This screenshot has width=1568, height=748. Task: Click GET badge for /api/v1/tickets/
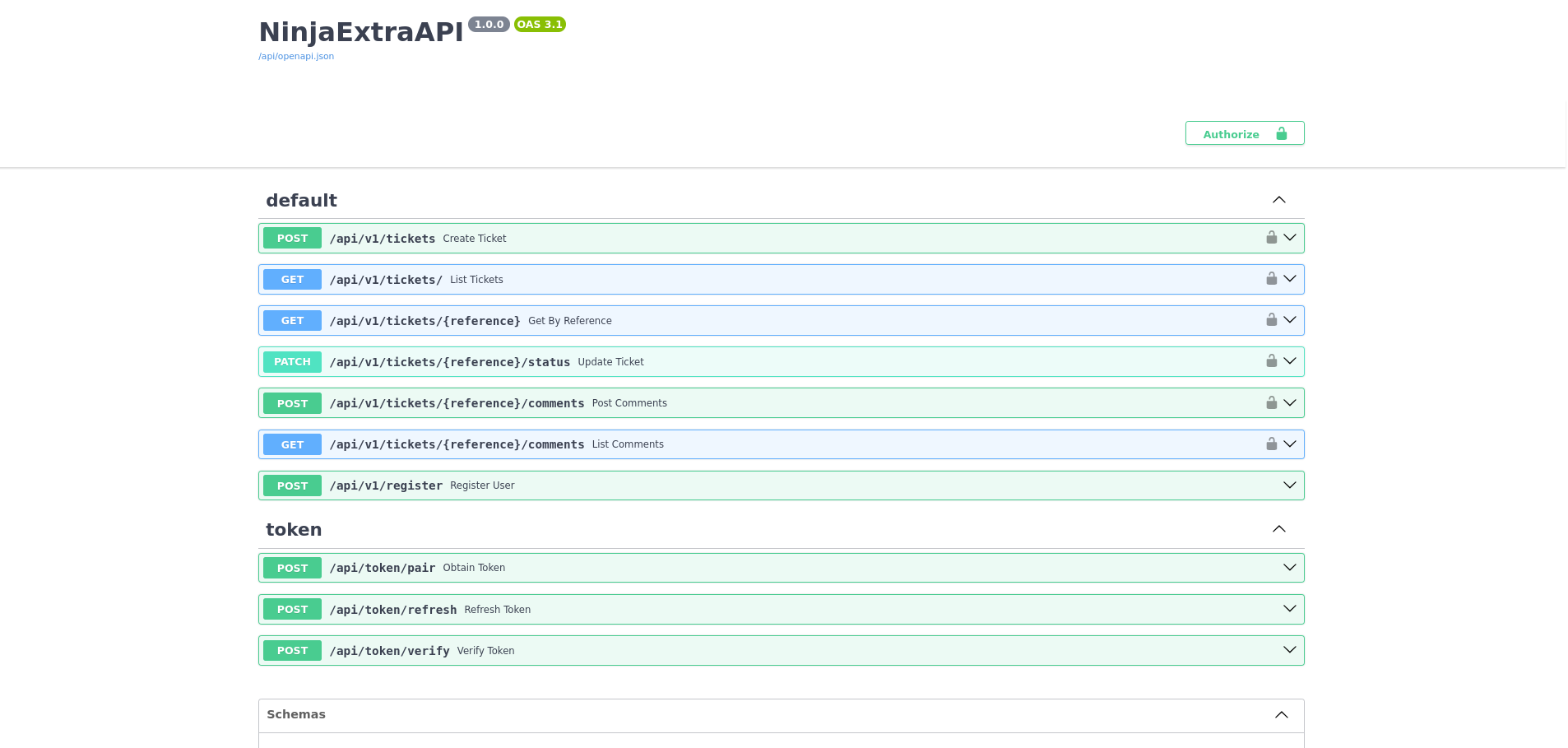(x=292, y=279)
